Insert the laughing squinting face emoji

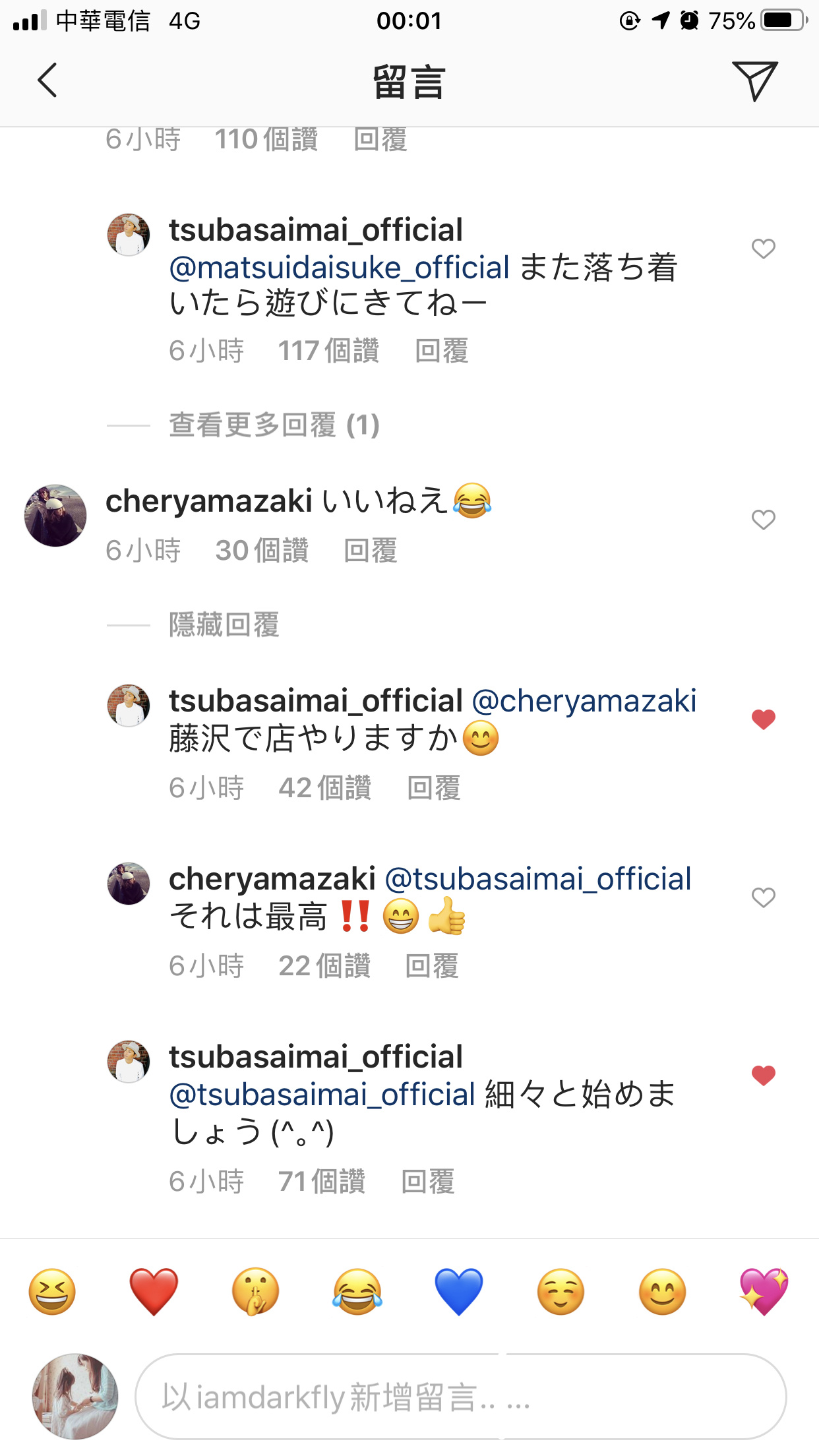pyautogui.click(x=52, y=1291)
